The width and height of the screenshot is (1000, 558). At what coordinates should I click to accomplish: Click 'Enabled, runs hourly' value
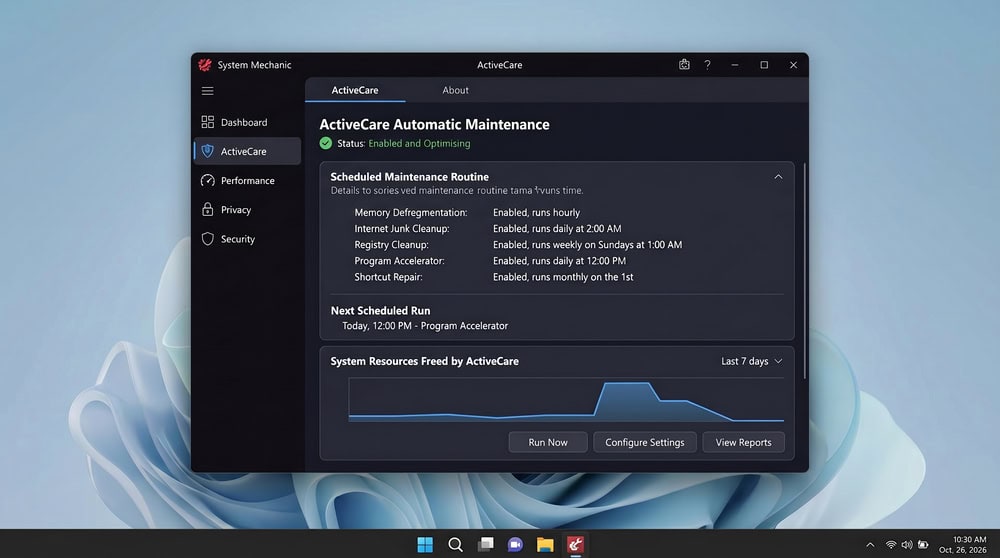coord(536,212)
